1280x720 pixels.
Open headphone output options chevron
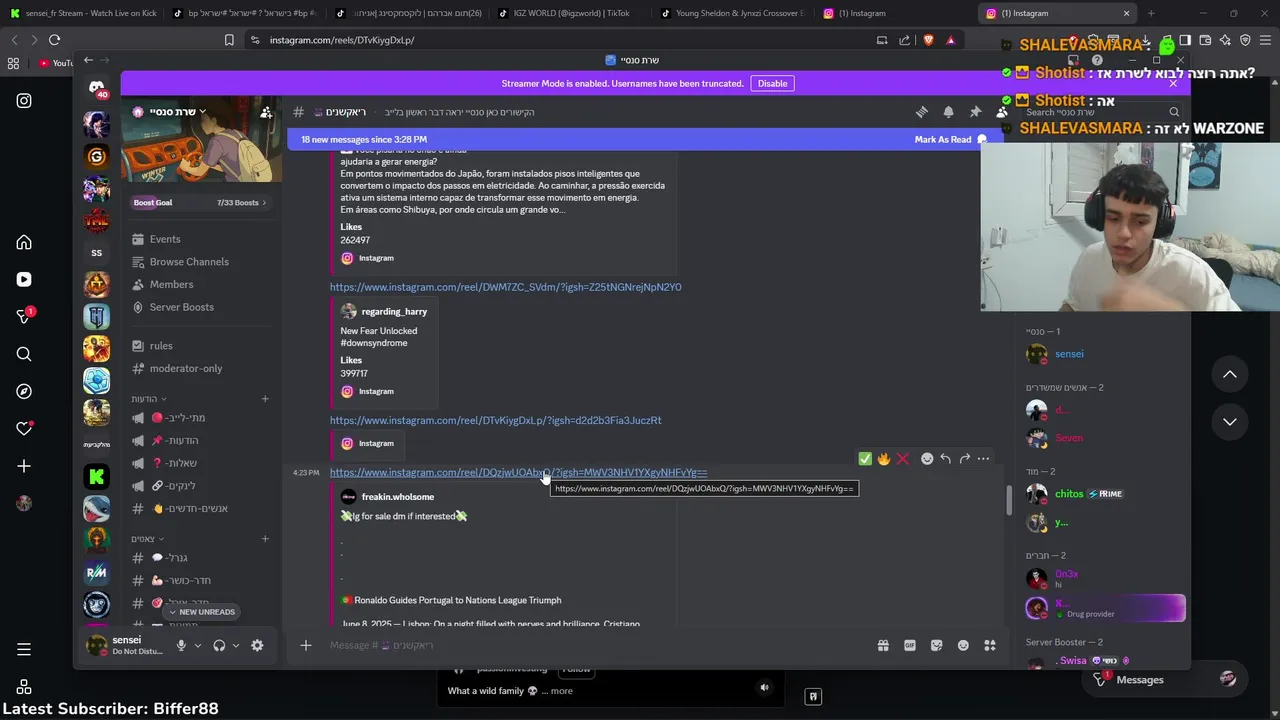tap(236, 646)
